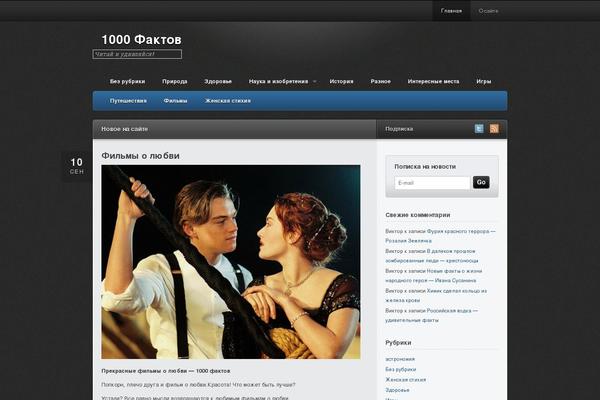Open the астрономия category link
The image size is (600, 400).
point(400,359)
